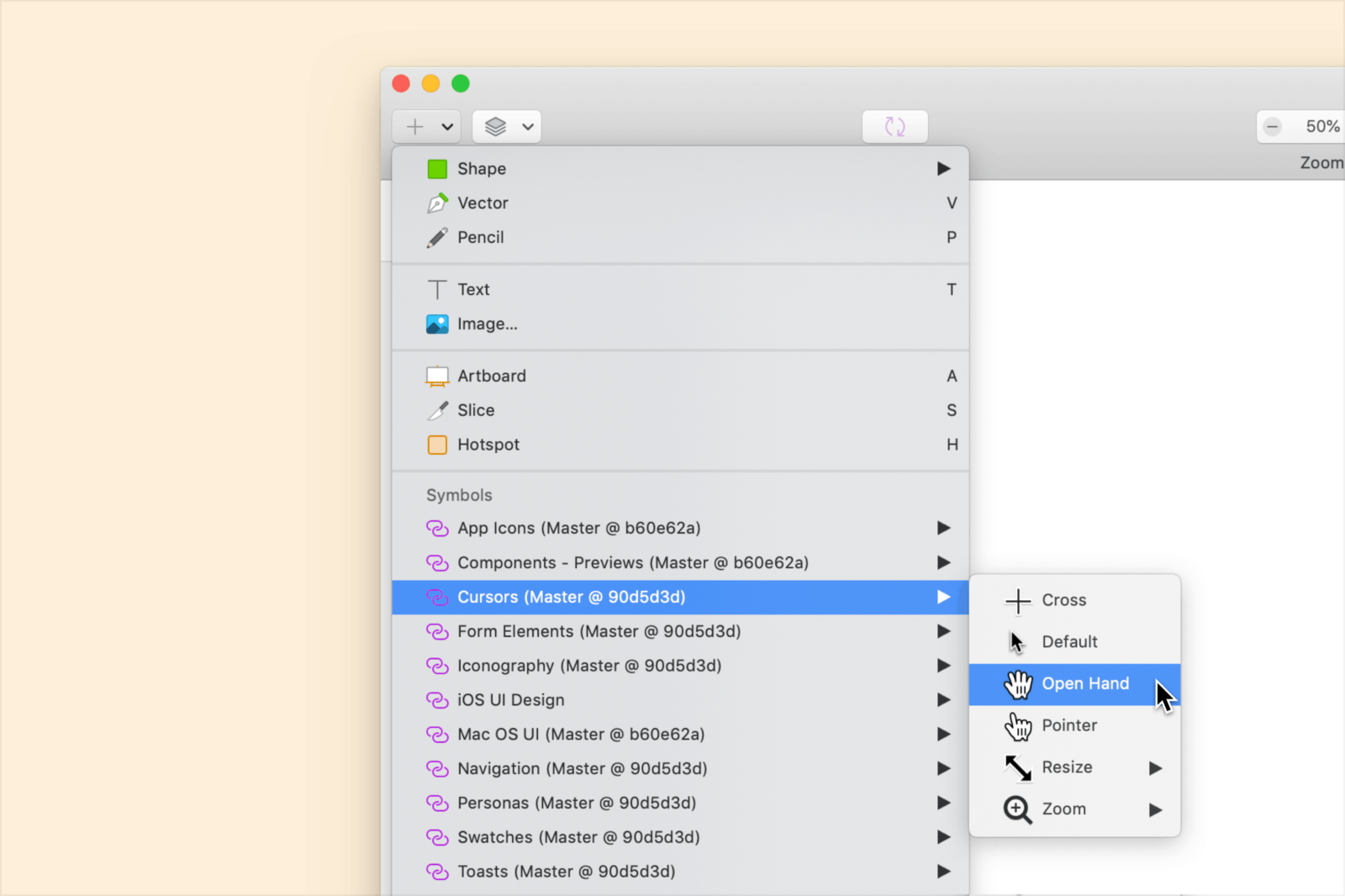Choose the Image... menu item

681,324
